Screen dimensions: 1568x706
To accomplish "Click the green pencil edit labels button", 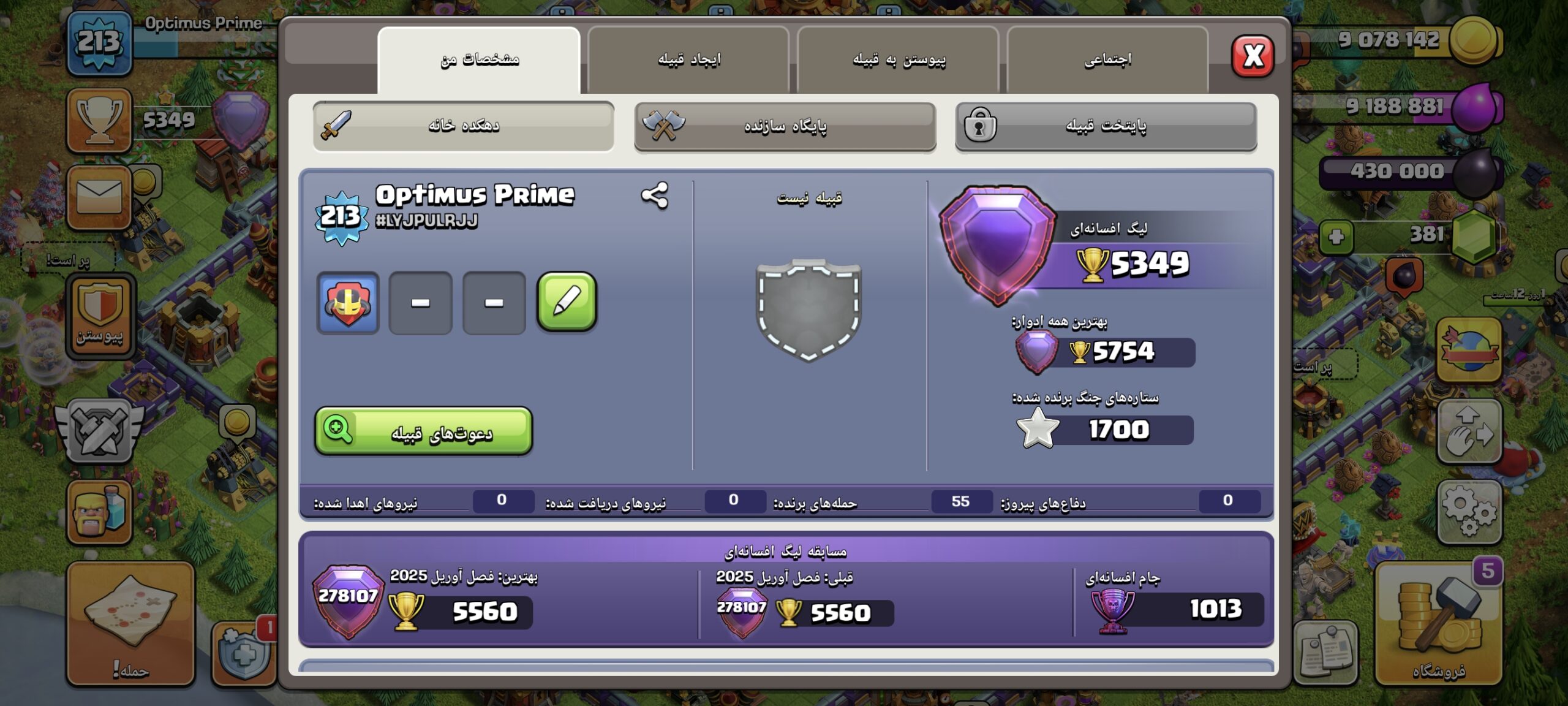I will click(567, 302).
